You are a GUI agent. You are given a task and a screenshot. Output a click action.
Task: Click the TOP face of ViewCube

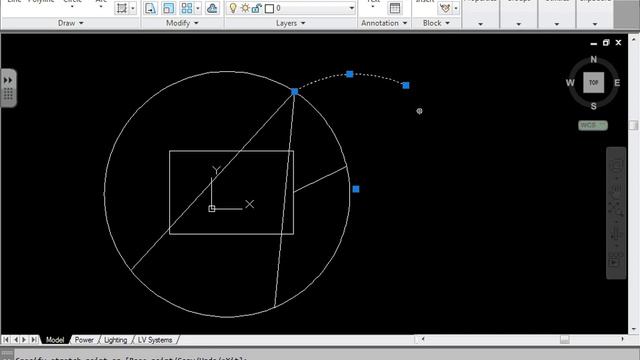click(593, 82)
